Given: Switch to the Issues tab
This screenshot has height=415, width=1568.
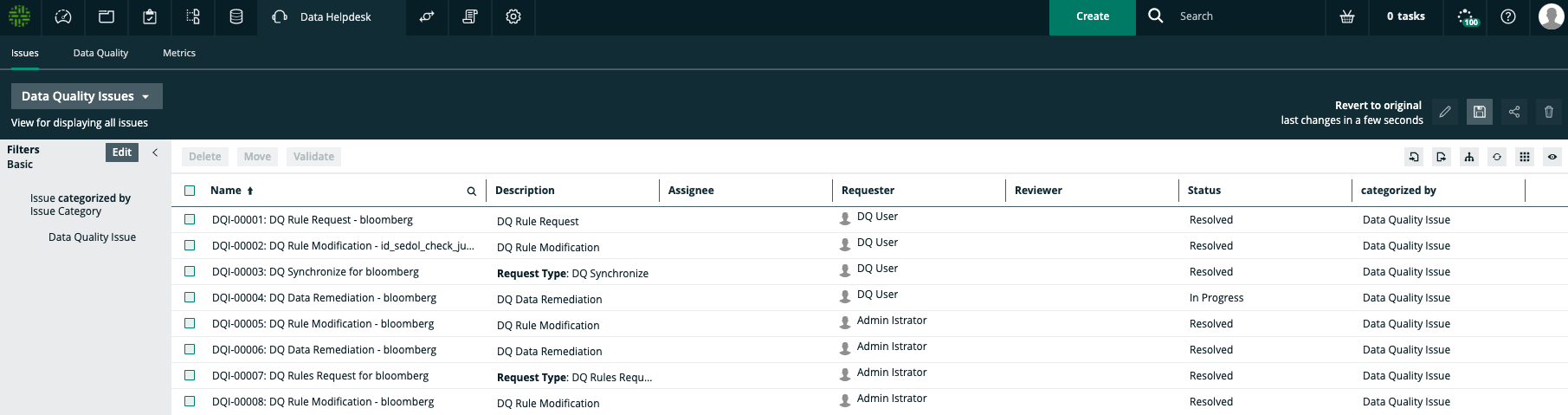Looking at the screenshot, I should click(x=25, y=53).
